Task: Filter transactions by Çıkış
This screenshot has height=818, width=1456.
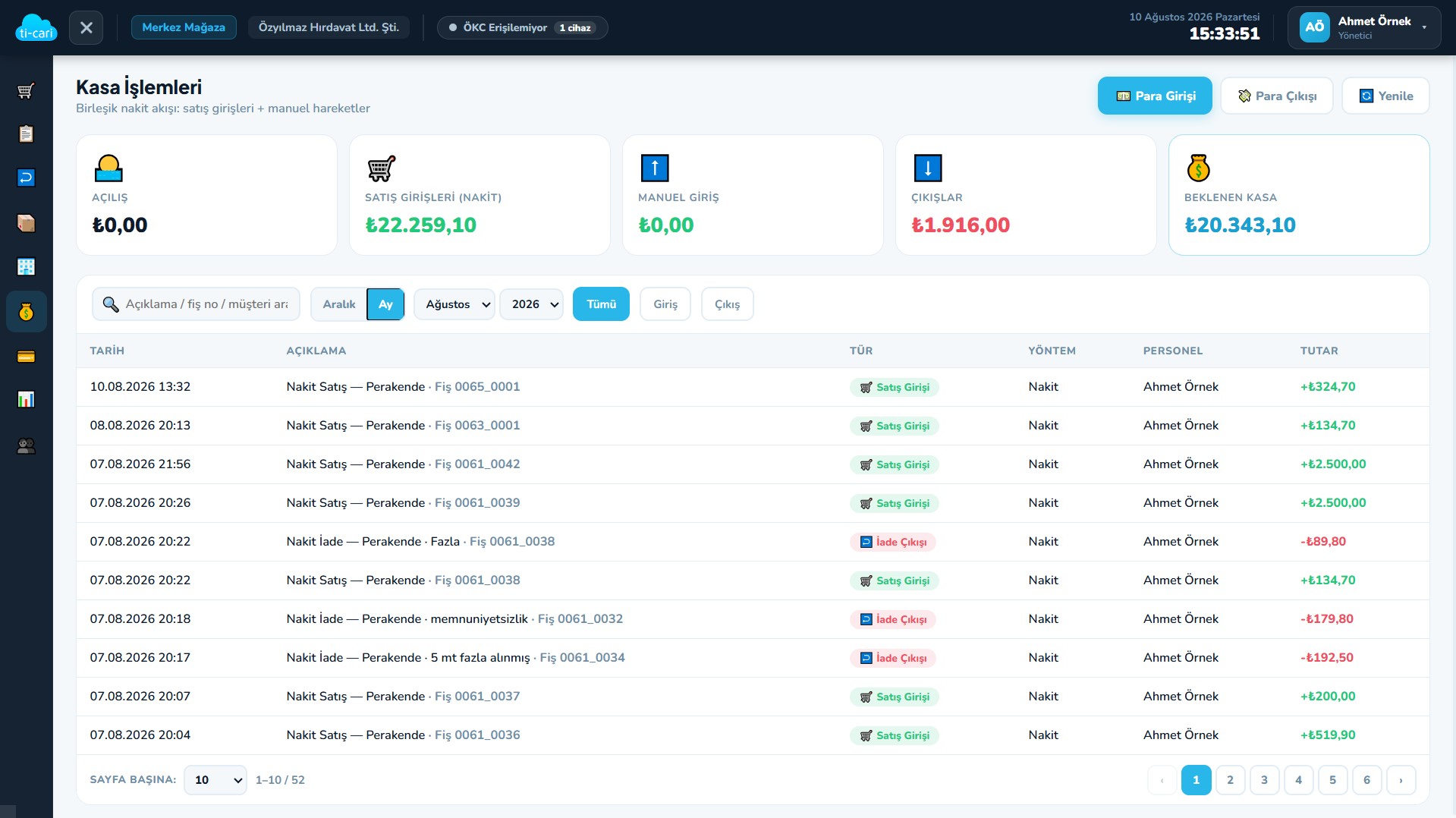Action: (727, 304)
